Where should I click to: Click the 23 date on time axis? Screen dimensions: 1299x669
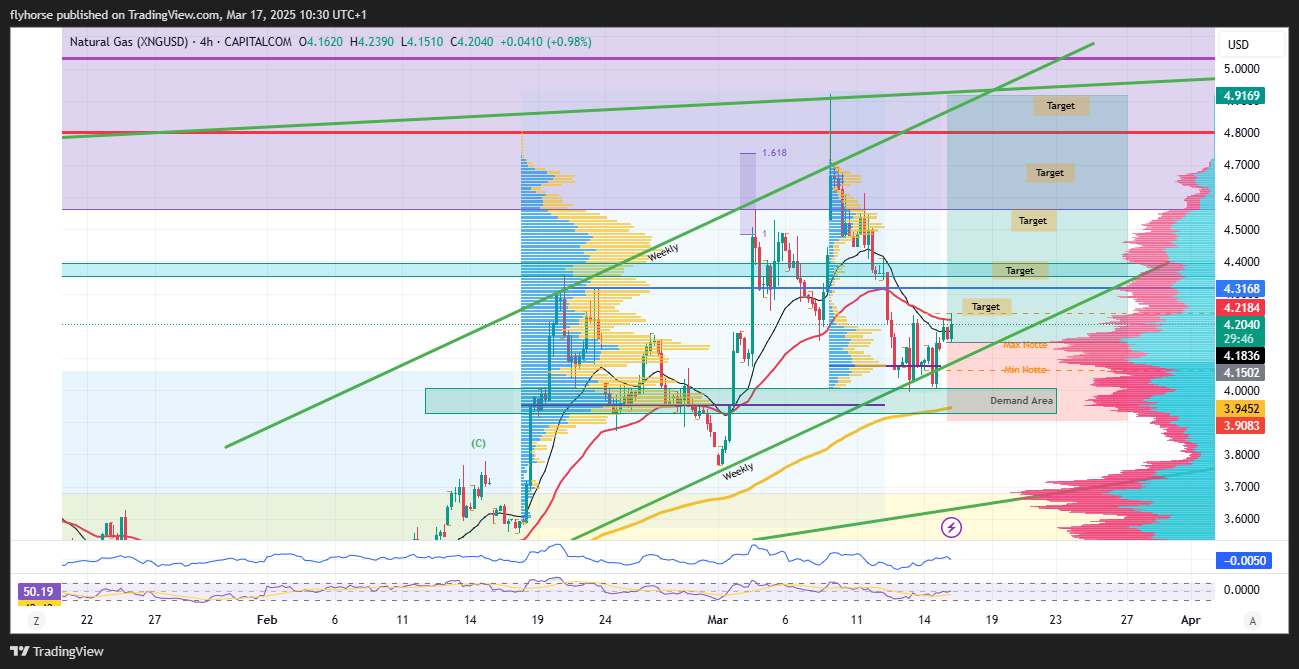[1056, 620]
